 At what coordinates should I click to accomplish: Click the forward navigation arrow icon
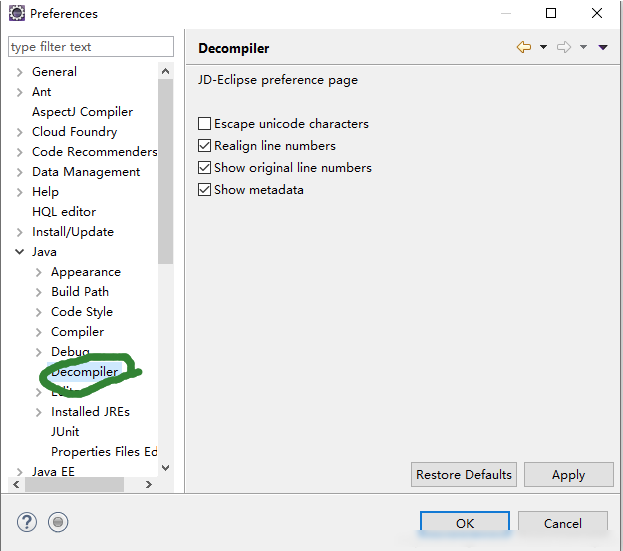[564, 47]
